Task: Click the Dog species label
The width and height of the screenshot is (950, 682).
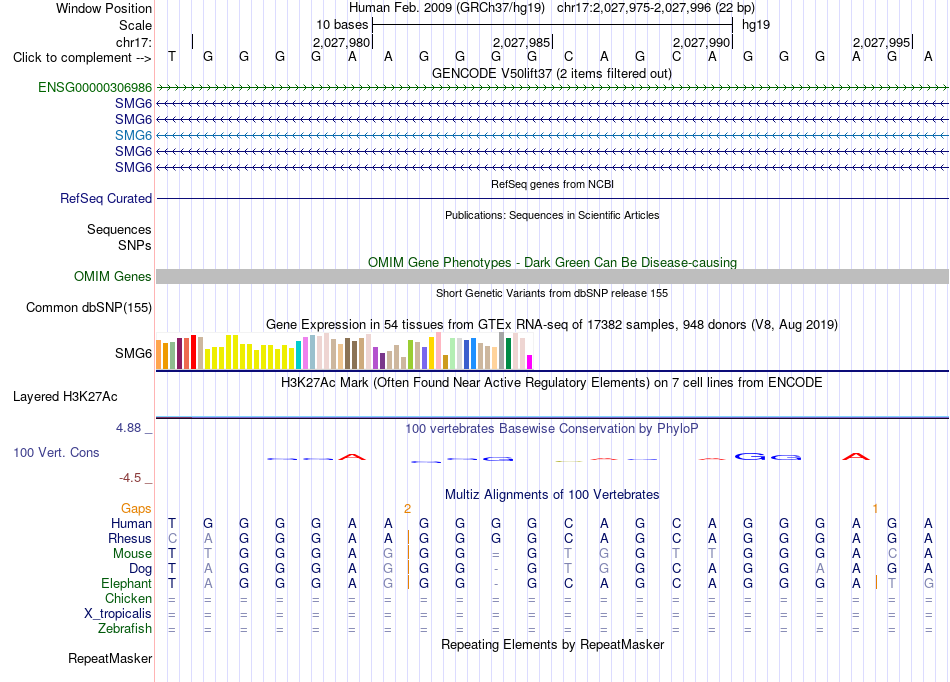Action: (x=140, y=569)
